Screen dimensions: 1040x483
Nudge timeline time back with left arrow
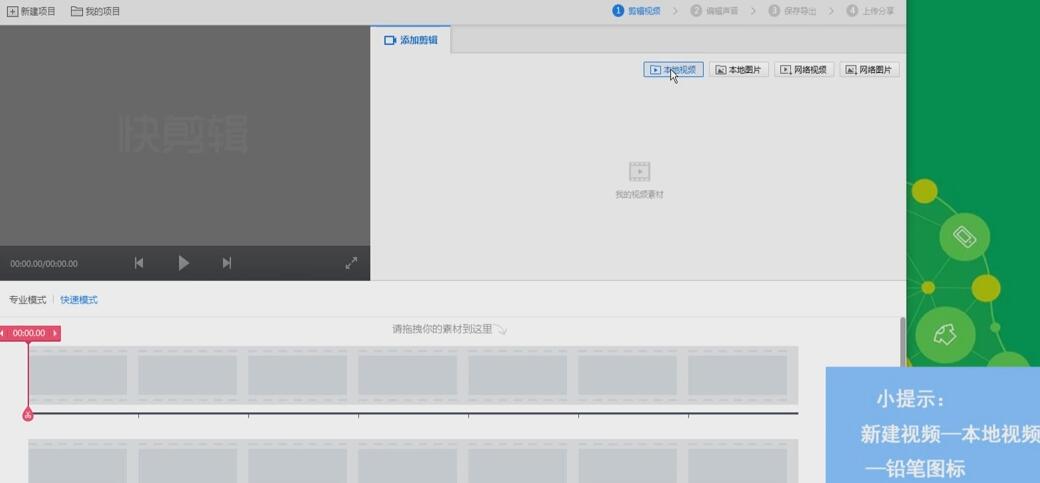pos(3,333)
